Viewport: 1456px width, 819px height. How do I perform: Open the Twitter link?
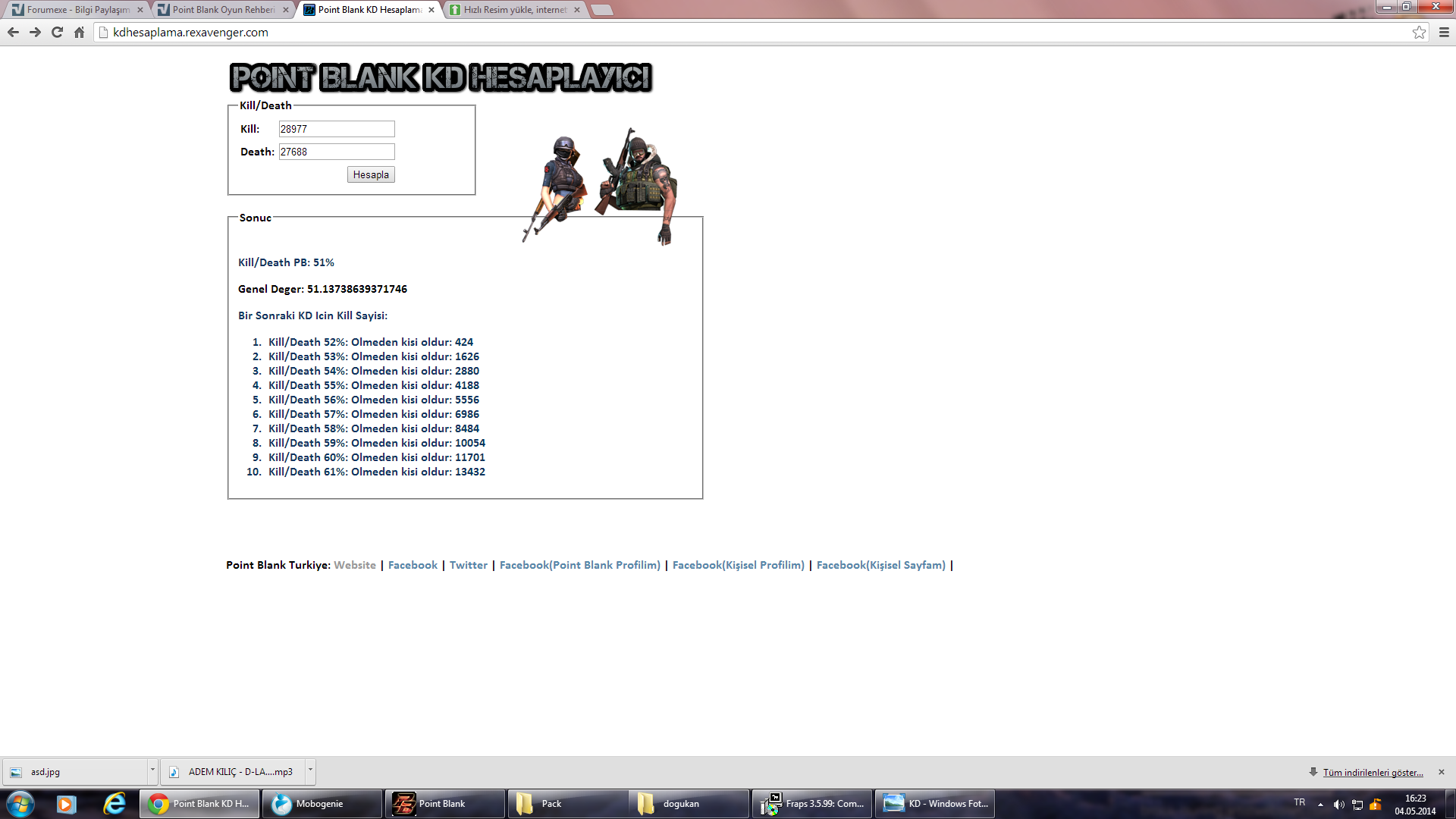pyautogui.click(x=469, y=565)
